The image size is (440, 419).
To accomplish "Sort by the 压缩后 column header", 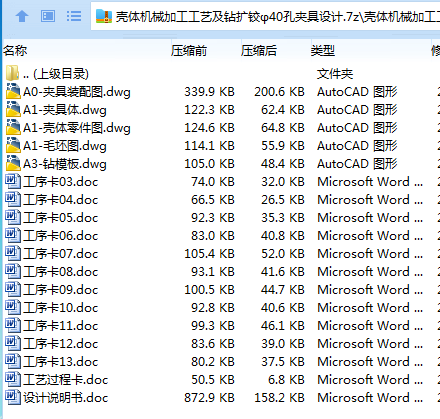I will click(x=259, y=51).
